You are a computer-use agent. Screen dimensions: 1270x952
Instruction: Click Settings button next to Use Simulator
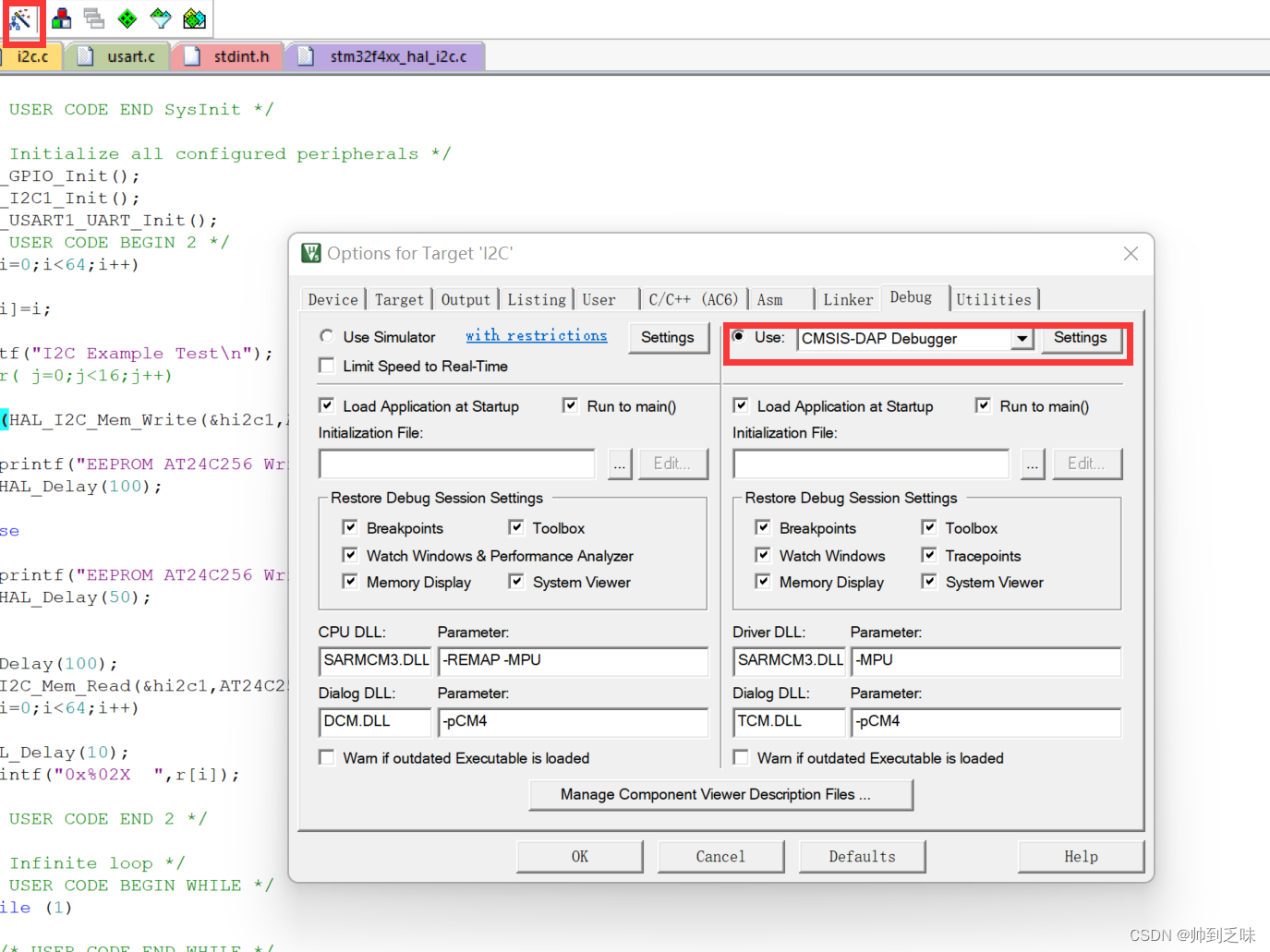click(668, 338)
